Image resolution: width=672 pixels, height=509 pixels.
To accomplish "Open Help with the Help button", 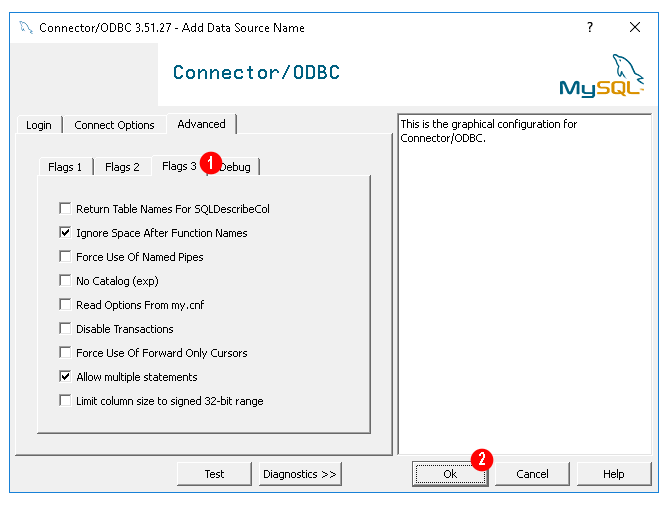I will 614,474.
